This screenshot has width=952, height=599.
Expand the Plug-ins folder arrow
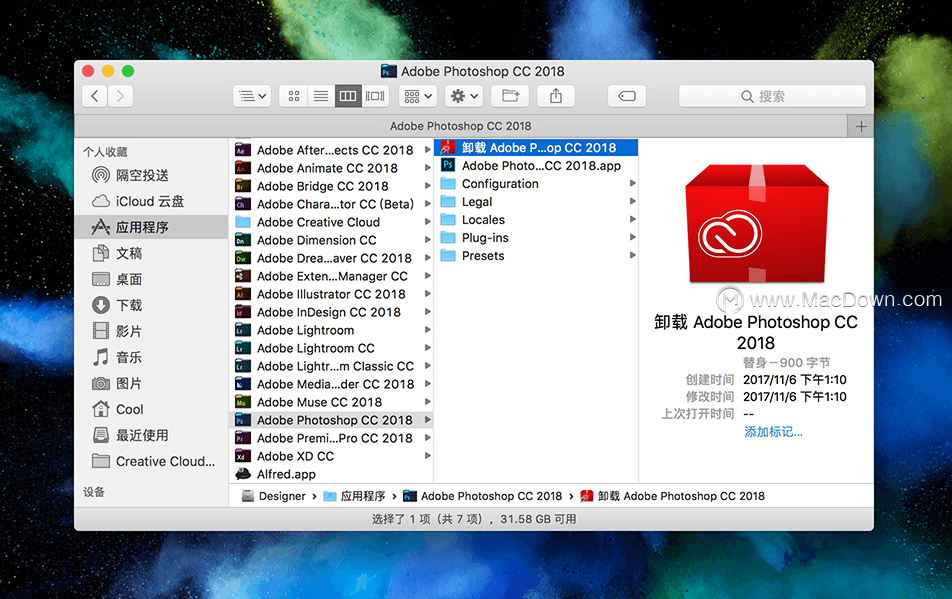pyautogui.click(x=633, y=237)
